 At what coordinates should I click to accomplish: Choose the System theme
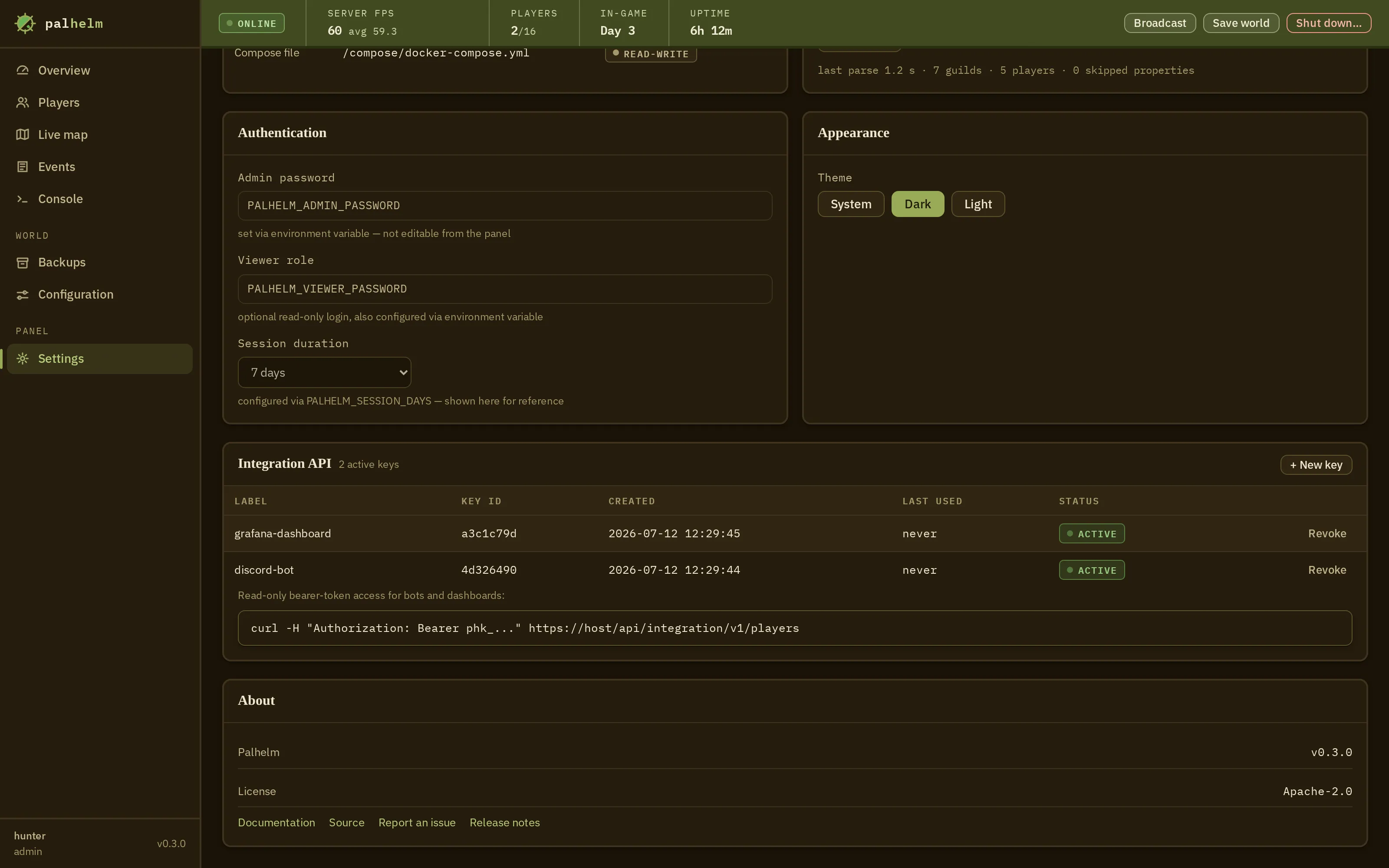click(x=851, y=204)
